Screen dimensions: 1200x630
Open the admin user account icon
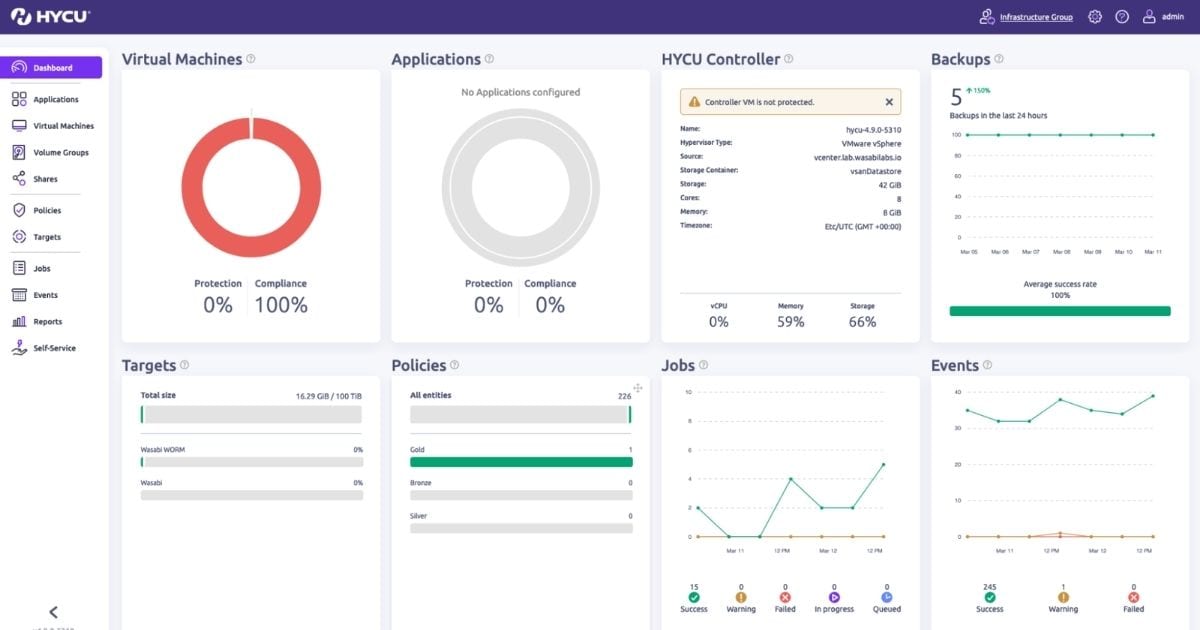coord(1149,17)
